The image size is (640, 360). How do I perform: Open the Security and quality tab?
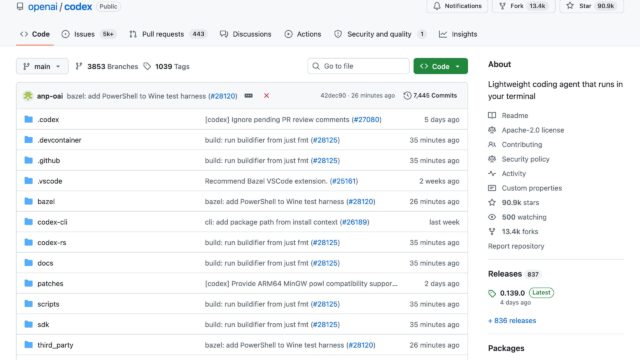pyautogui.click(x=380, y=34)
